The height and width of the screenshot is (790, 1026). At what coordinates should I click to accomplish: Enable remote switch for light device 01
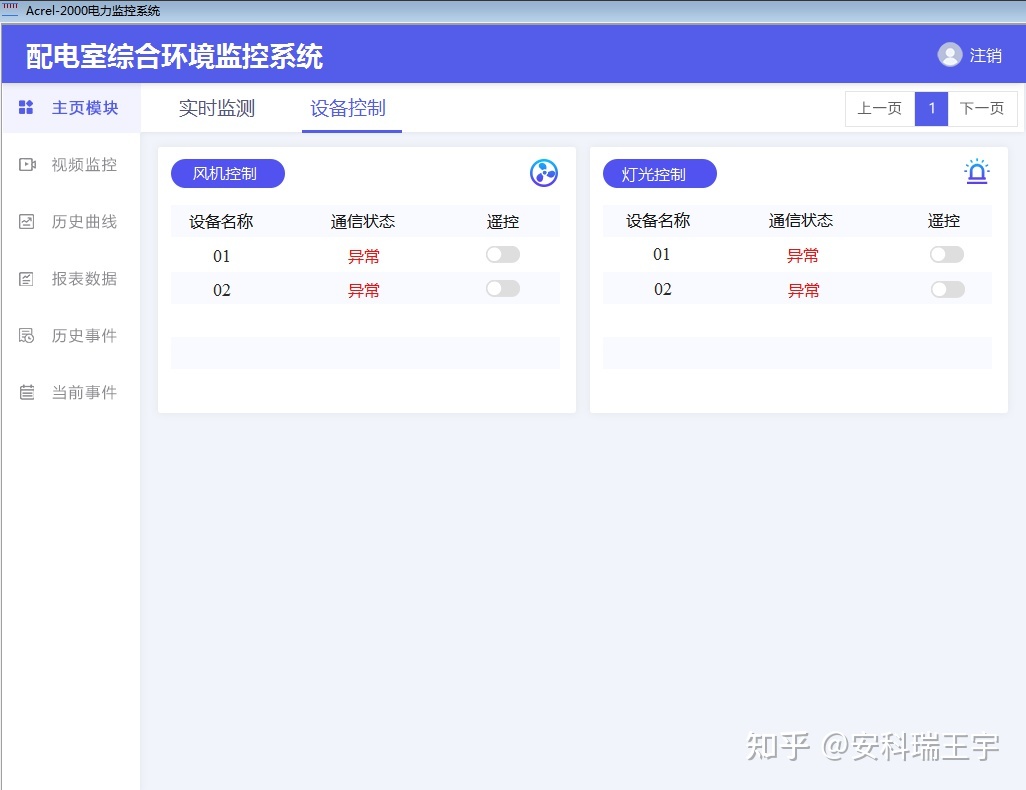click(946, 254)
